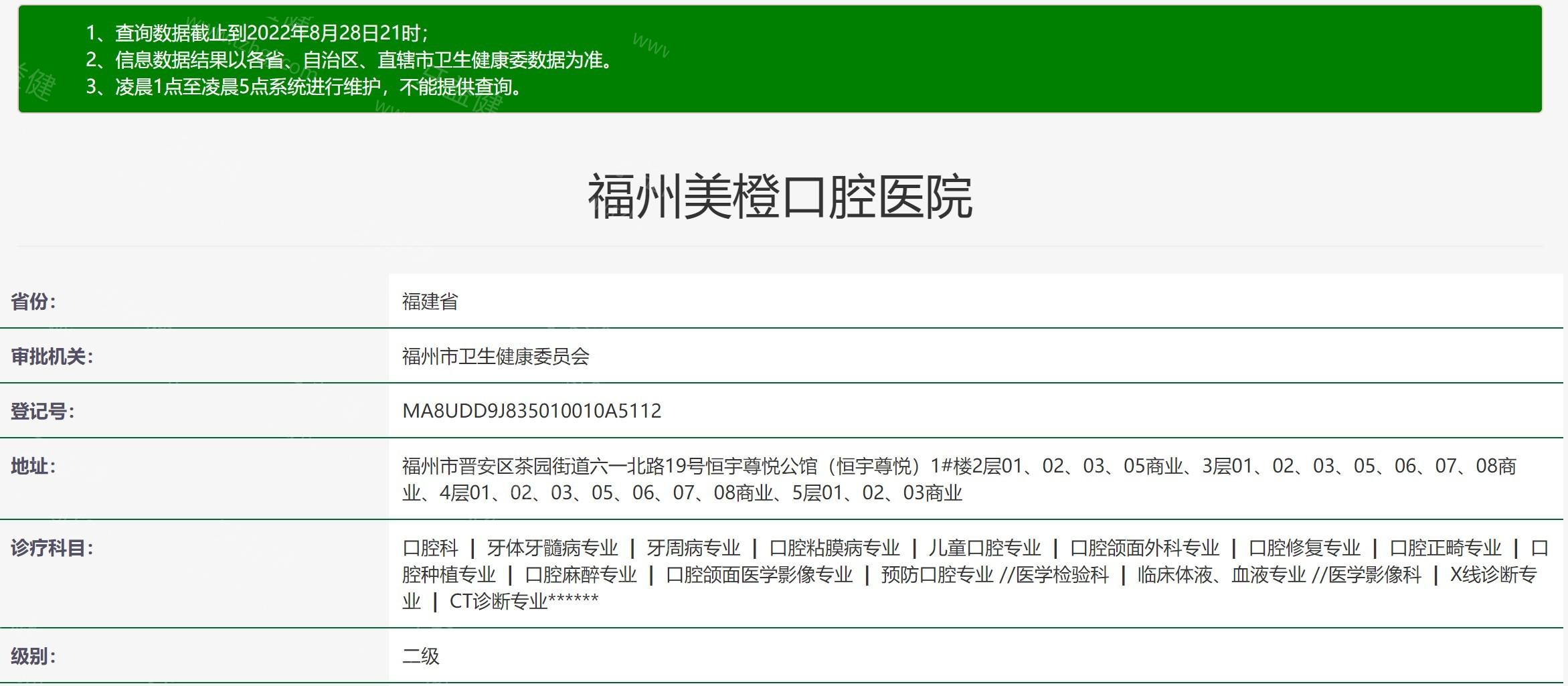Select the registration number MA8UDD9J835010010A5112
The height and width of the screenshot is (686, 1568).
pos(532,411)
